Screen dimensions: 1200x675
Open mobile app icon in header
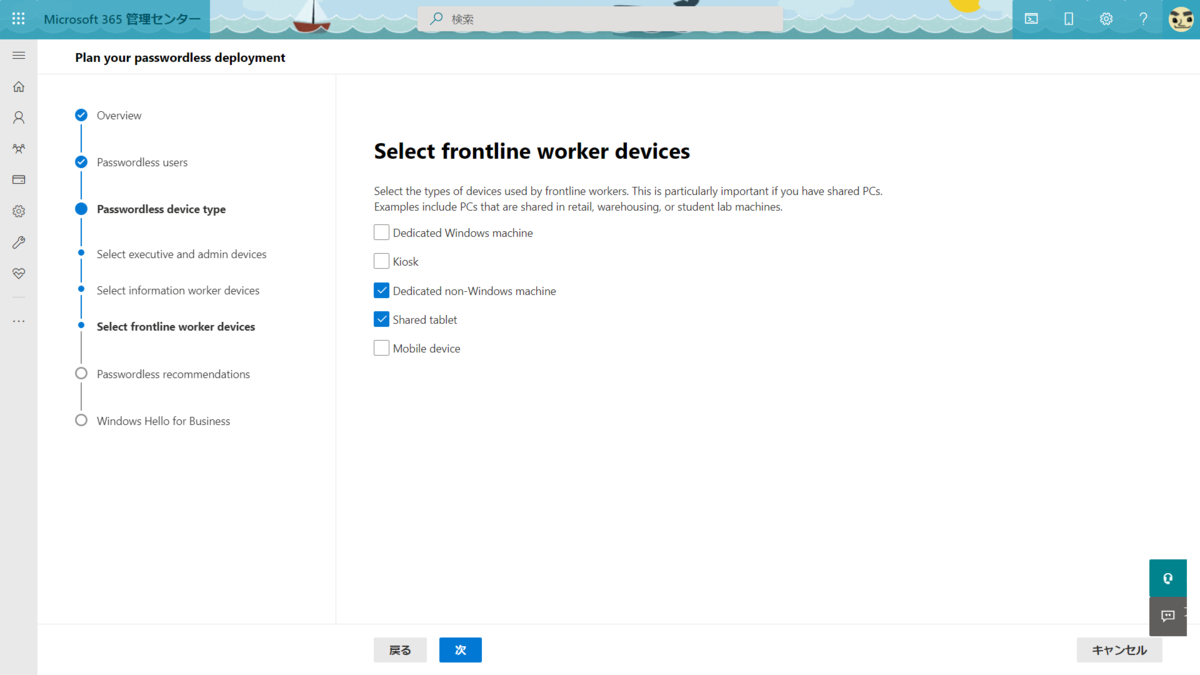pos(1068,19)
